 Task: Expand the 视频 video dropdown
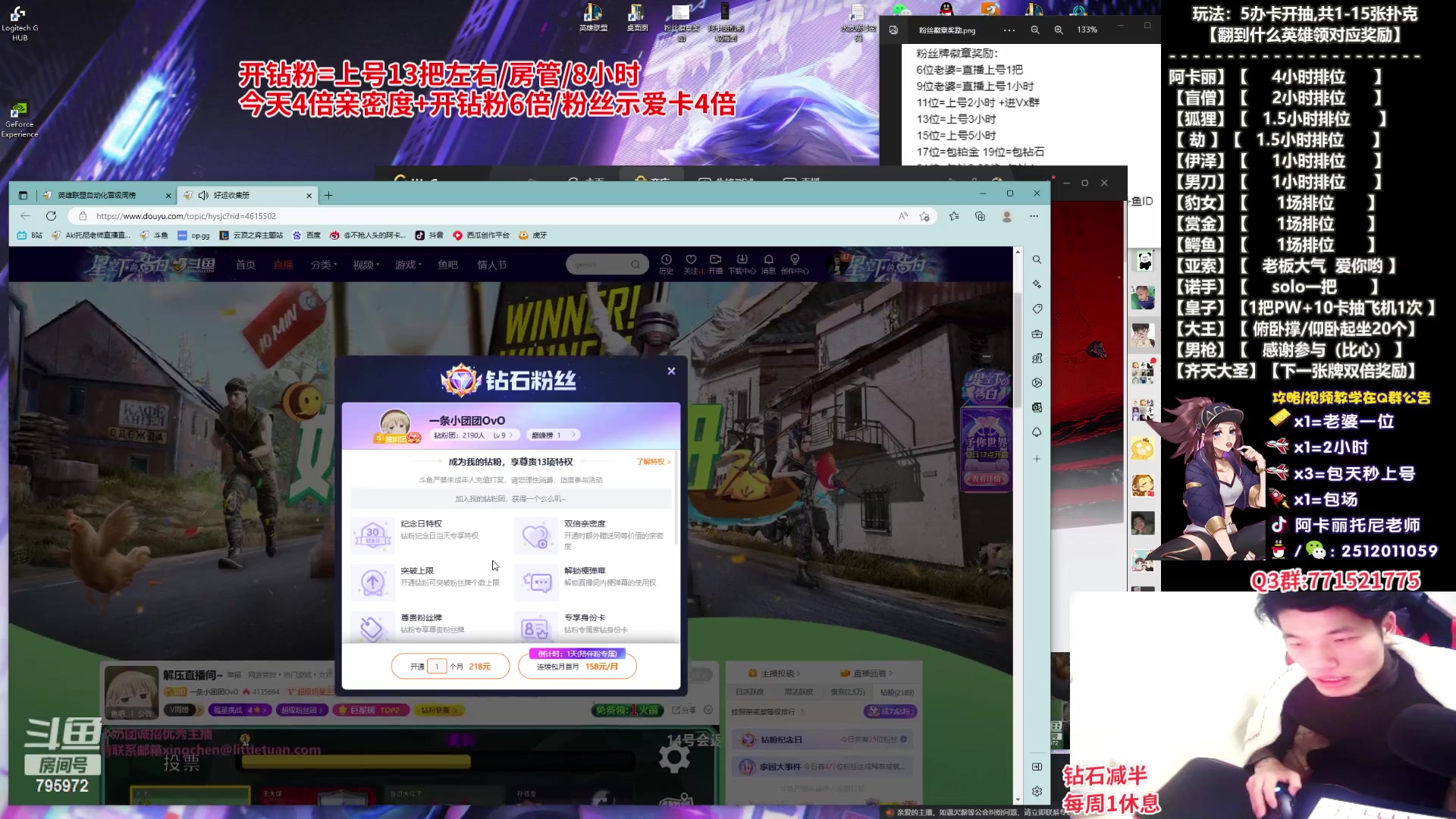pyautogui.click(x=366, y=265)
